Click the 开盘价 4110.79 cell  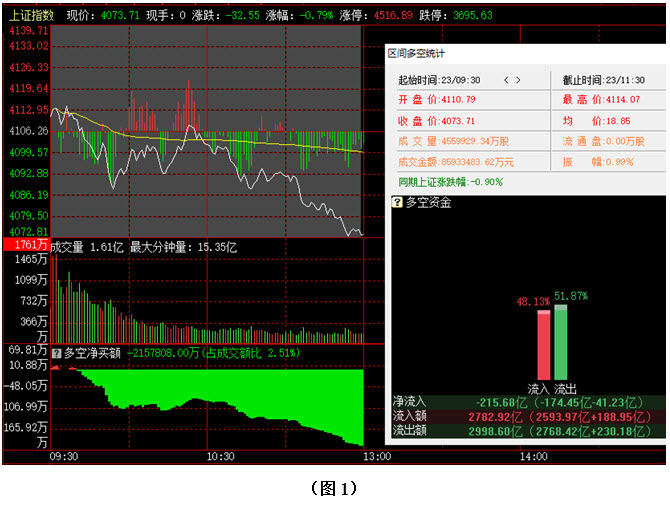pyautogui.click(x=436, y=100)
